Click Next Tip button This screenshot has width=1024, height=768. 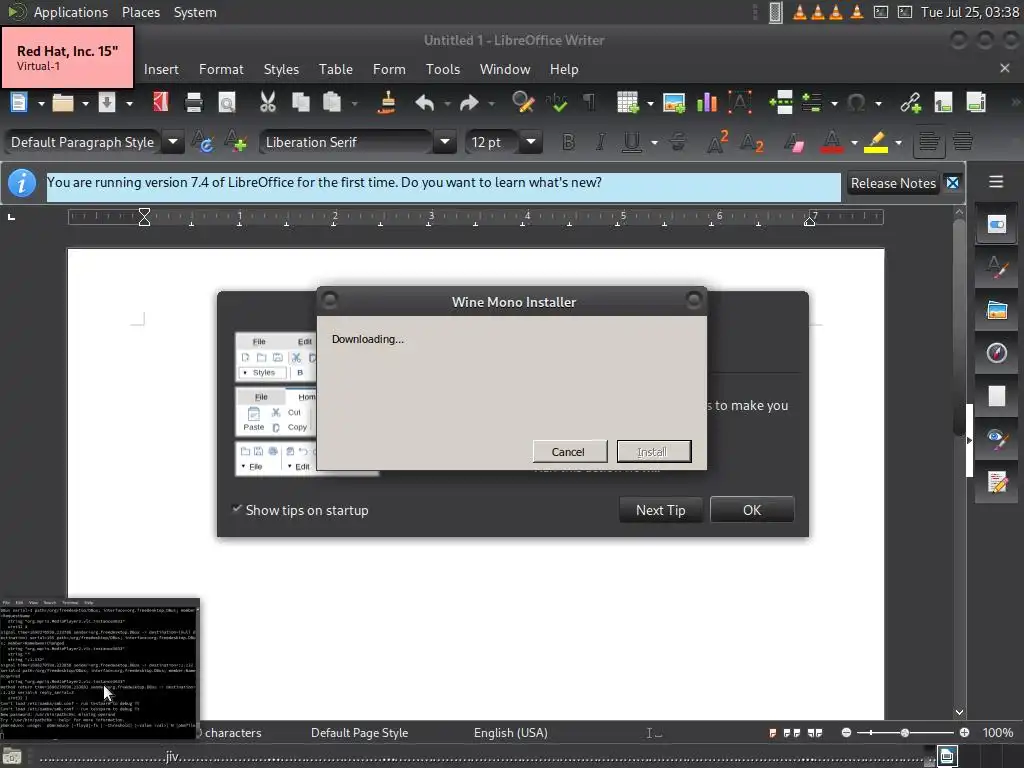[x=661, y=510]
